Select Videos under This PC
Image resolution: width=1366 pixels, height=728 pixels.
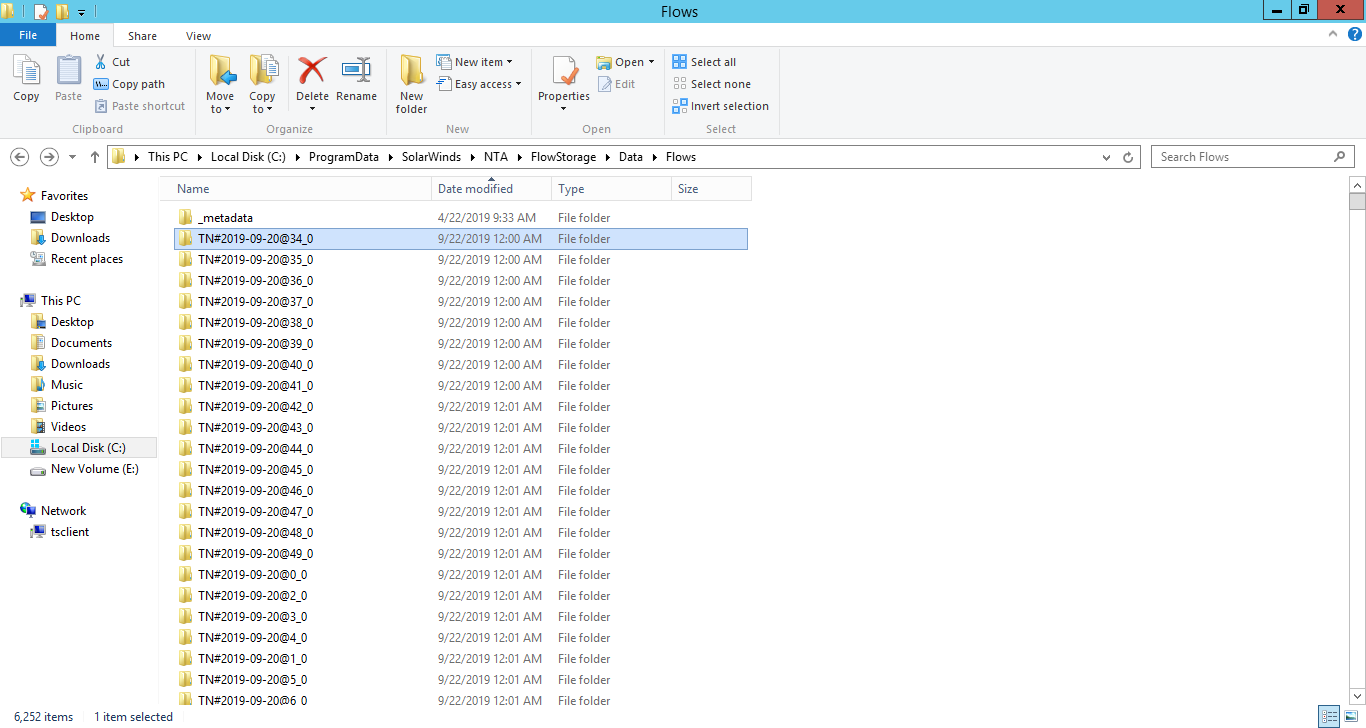point(58,427)
